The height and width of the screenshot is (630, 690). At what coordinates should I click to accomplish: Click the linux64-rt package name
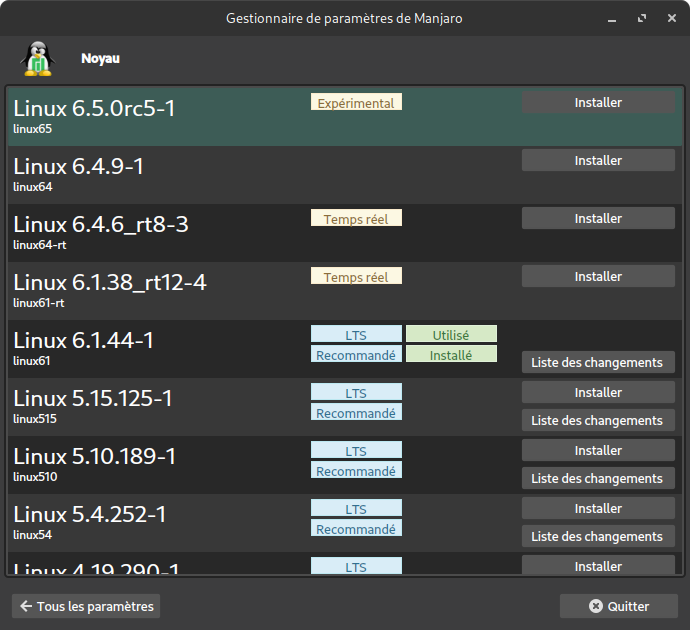(40, 245)
